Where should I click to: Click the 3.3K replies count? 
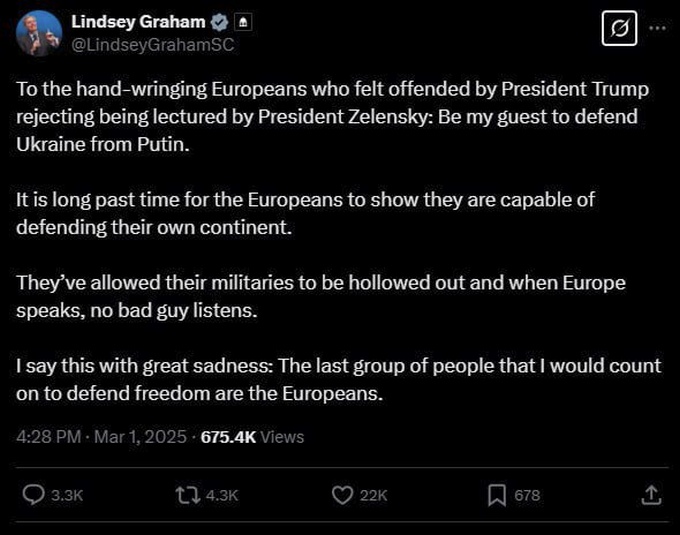pos(66,495)
